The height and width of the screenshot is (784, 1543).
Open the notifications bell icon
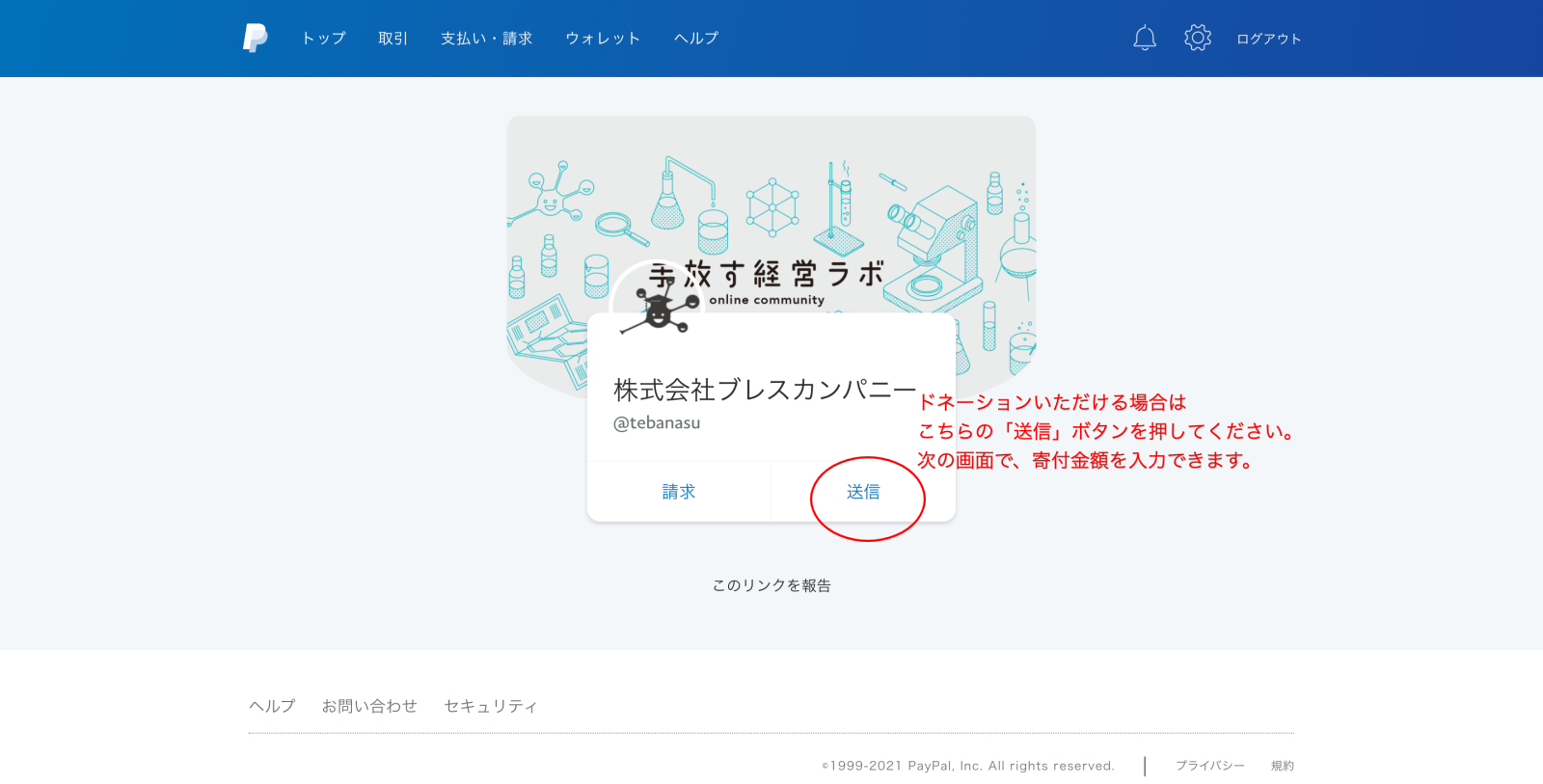(x=1145, y=39)
